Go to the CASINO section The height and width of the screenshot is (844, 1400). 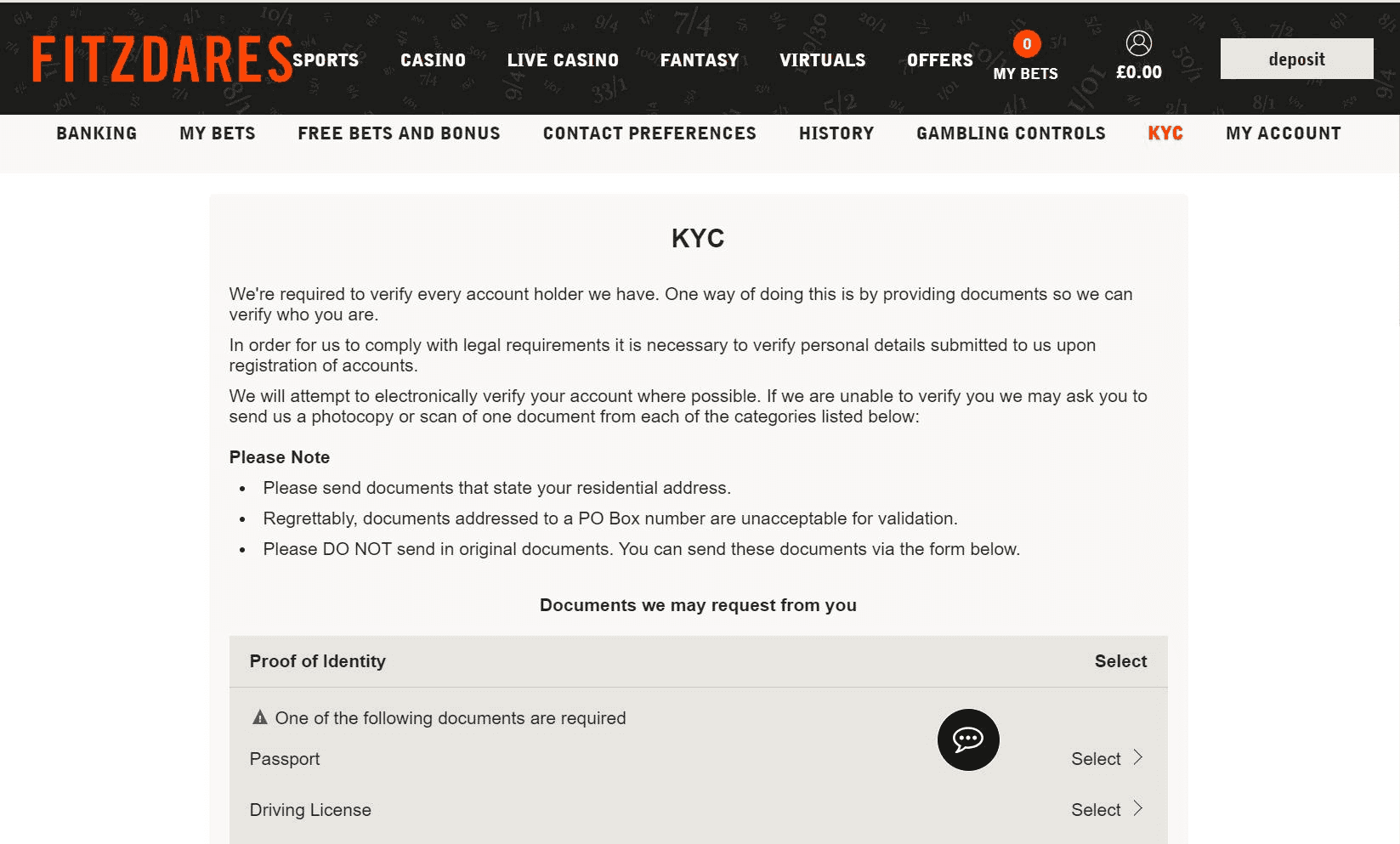tap(432, 59)
